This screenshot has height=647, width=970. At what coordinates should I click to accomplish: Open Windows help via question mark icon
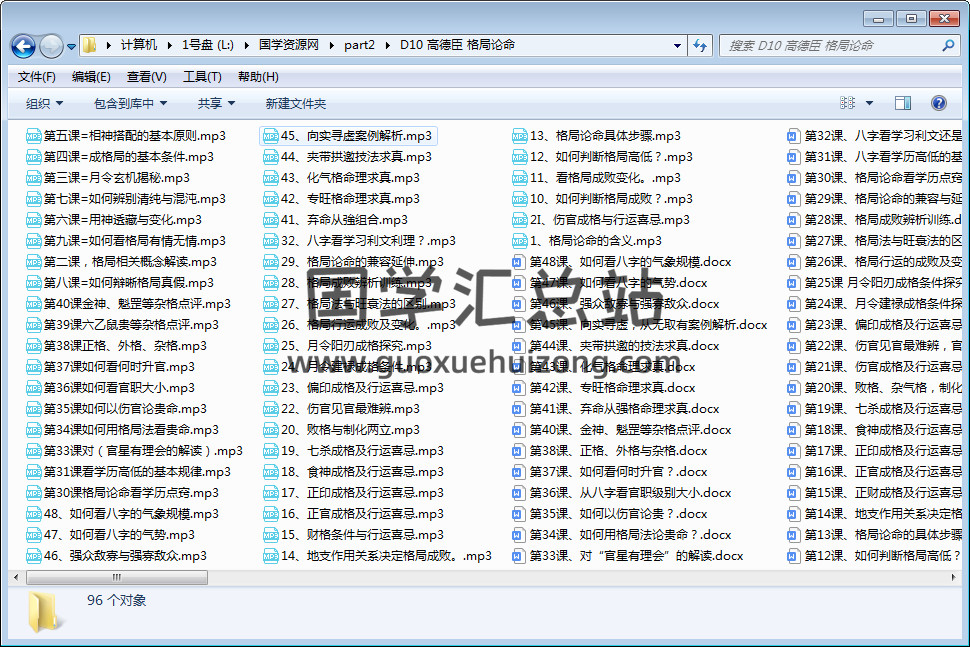[937, 103]
